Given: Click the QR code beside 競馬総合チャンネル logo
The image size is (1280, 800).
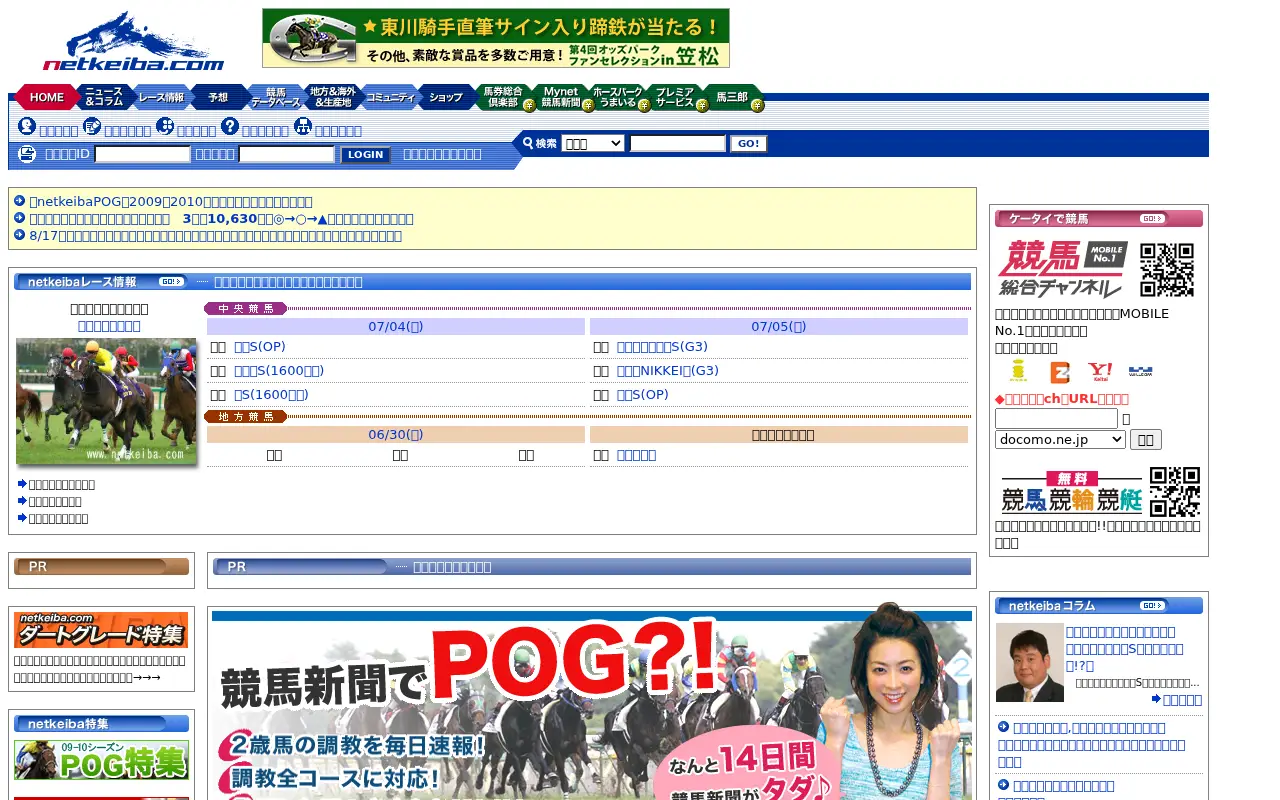Looking at the screenshot, I should click(1167, 270).
